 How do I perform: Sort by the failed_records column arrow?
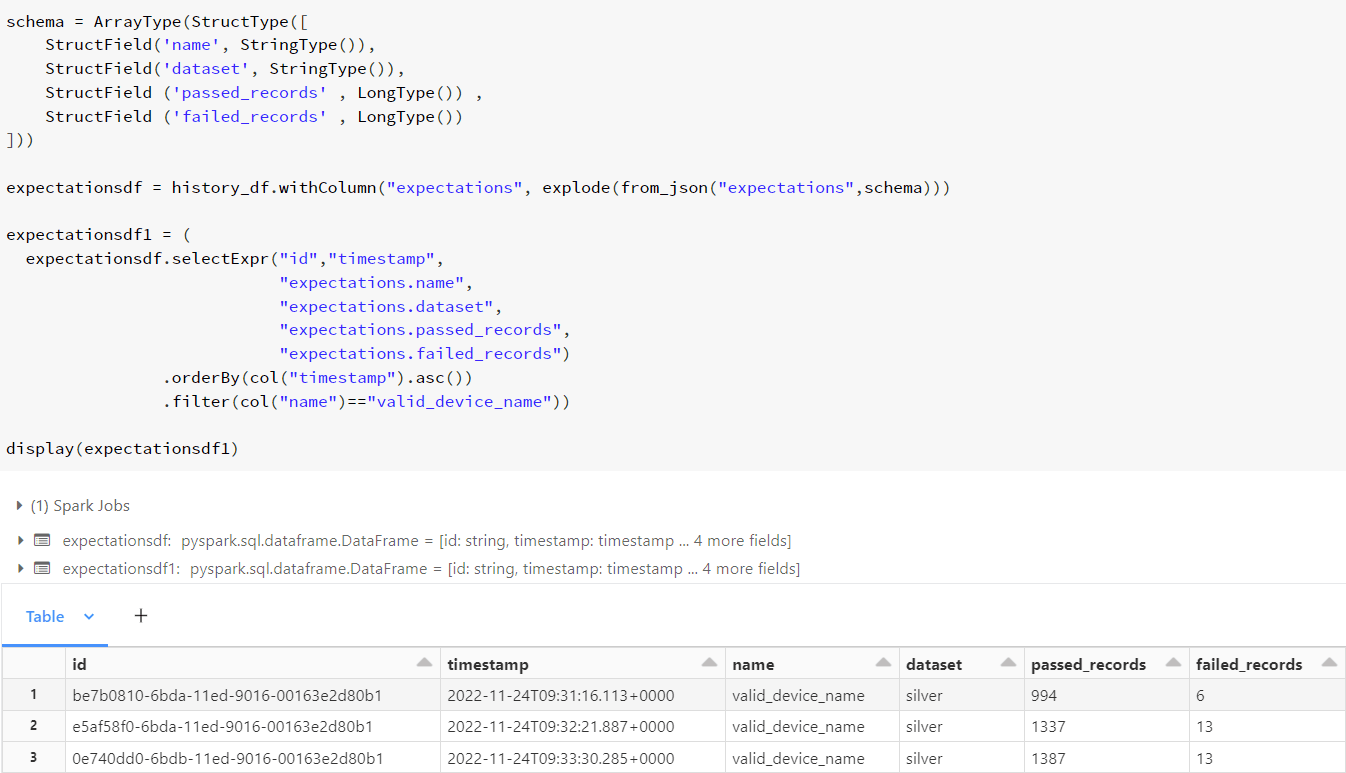[x=1328, y=664]
